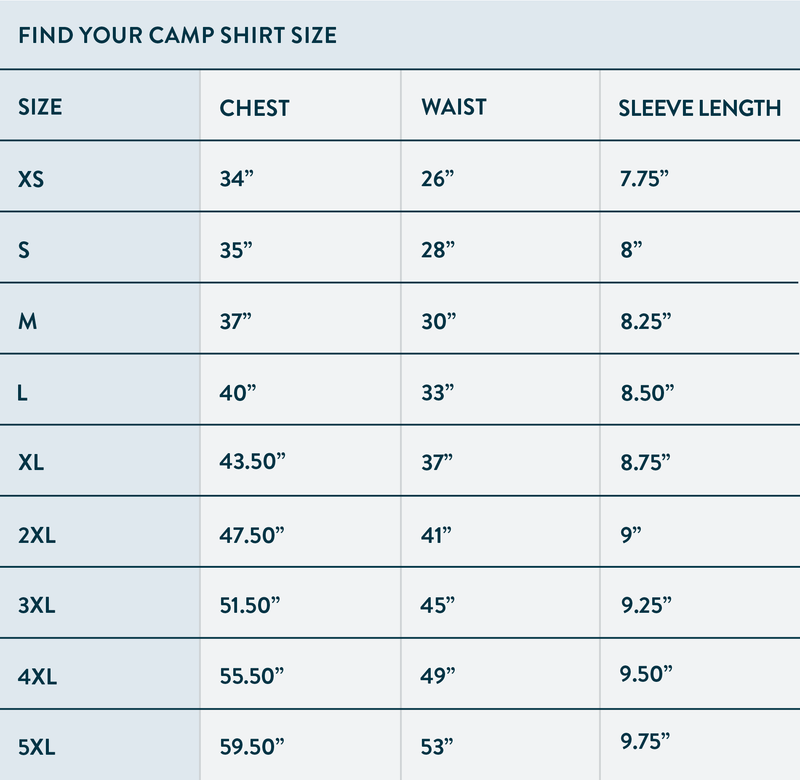The image size is (800, 780).
Task: Click the 33" waist measurement
Action: (x=438, y=392)
